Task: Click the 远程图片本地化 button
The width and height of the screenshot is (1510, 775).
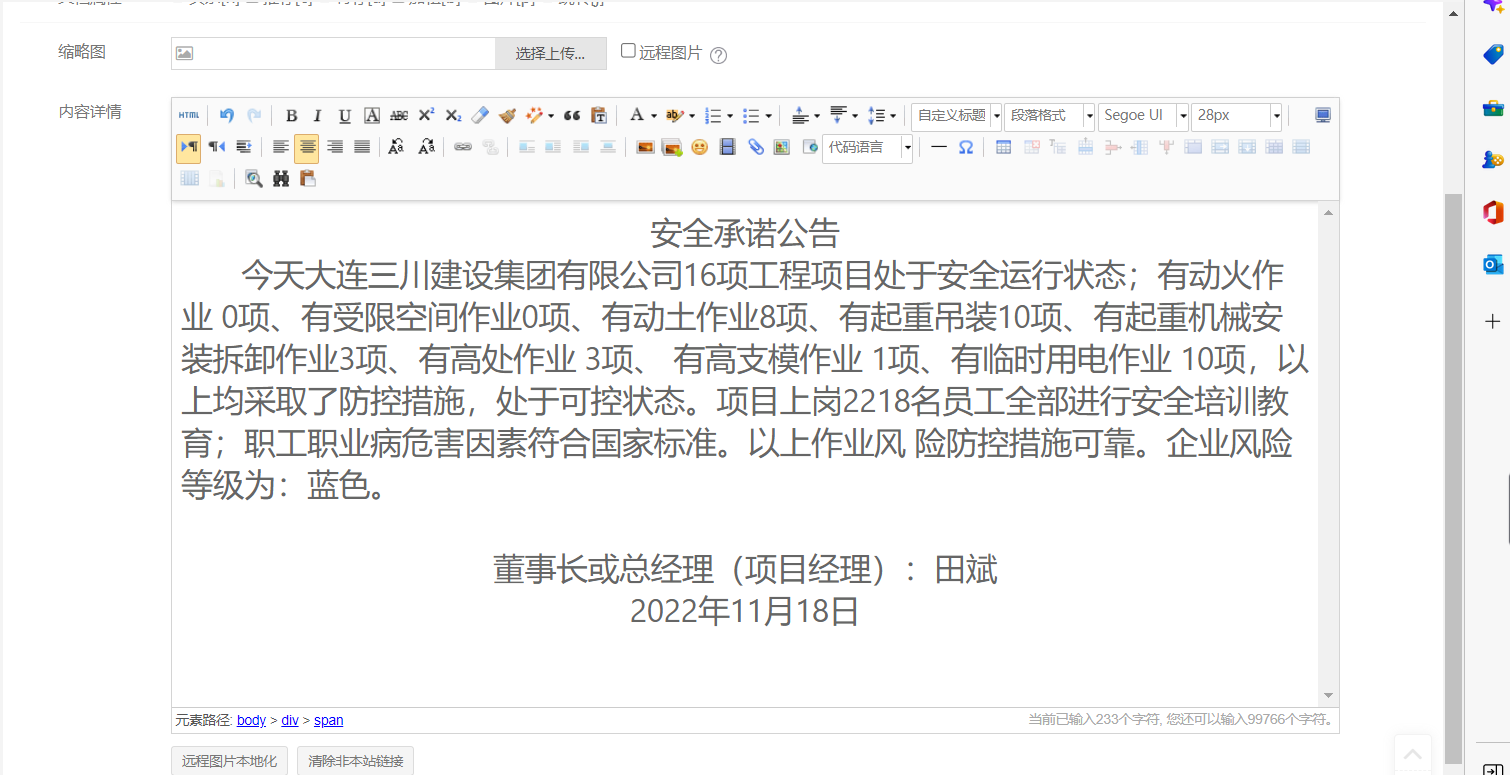Action: [x=230, y=761]
